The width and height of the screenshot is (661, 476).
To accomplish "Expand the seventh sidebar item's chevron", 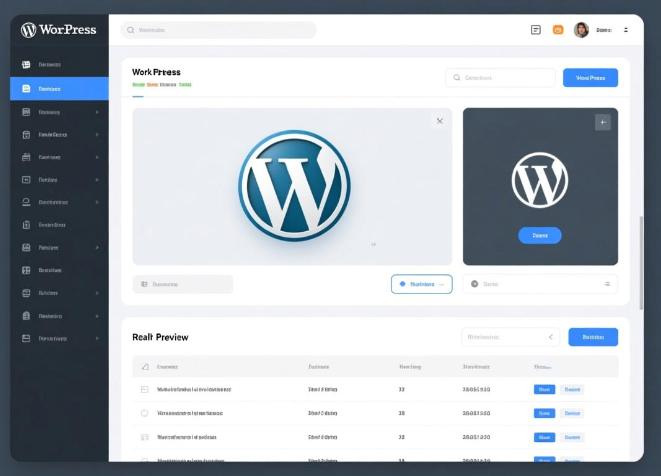I will (x=97, y=202).
